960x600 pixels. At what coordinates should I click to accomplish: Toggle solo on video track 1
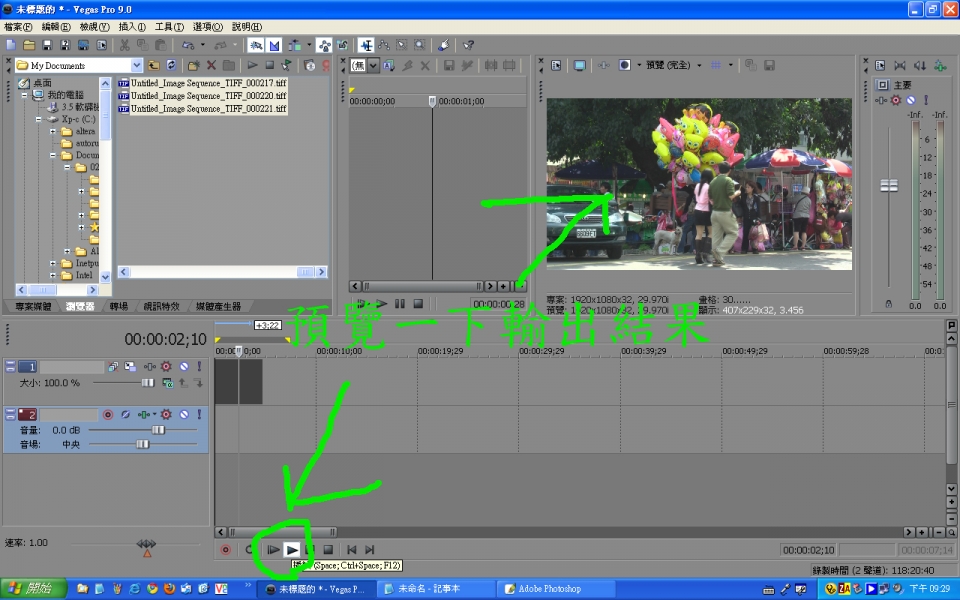coord(198,367)
